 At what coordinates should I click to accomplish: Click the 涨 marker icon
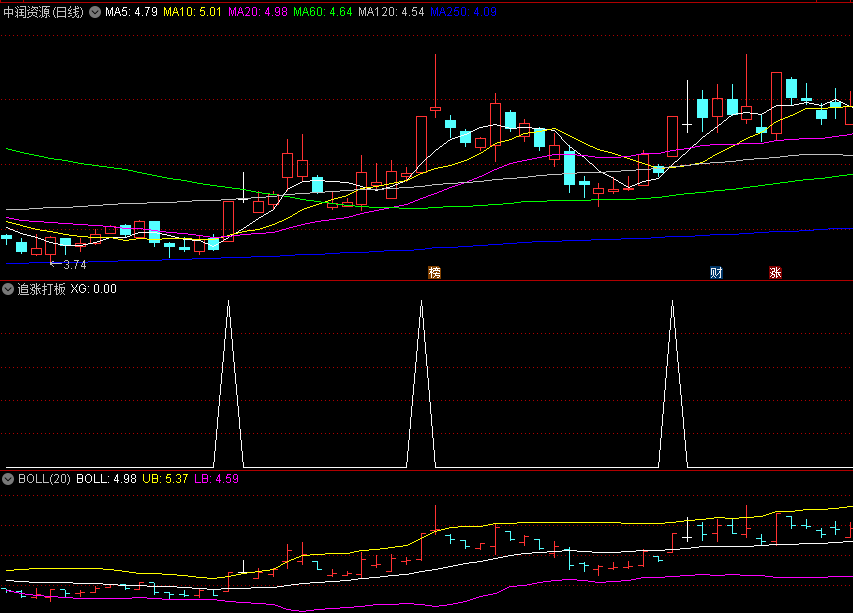[x=775, y=273]
